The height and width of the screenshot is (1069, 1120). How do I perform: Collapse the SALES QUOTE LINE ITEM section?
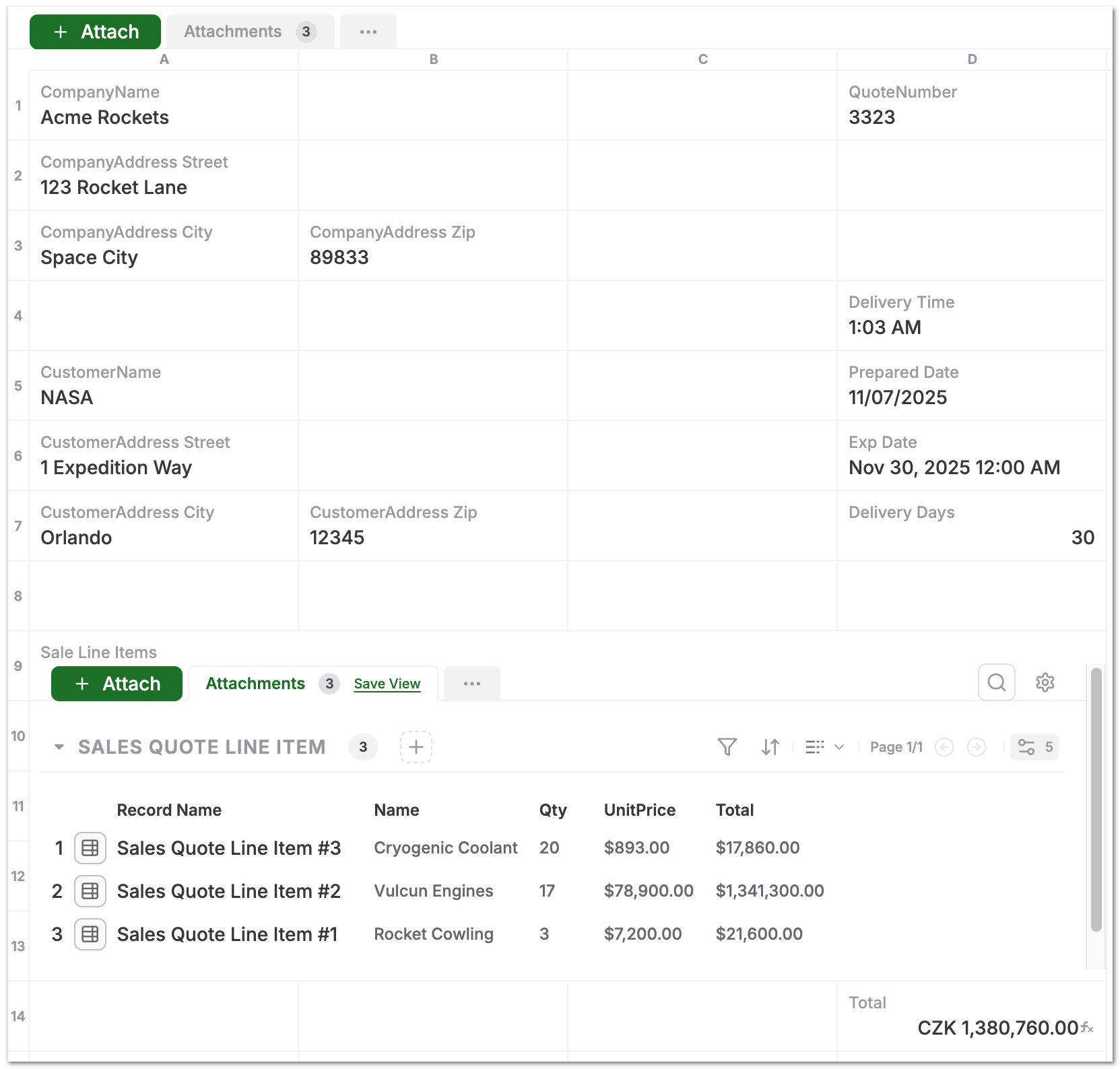58,747
